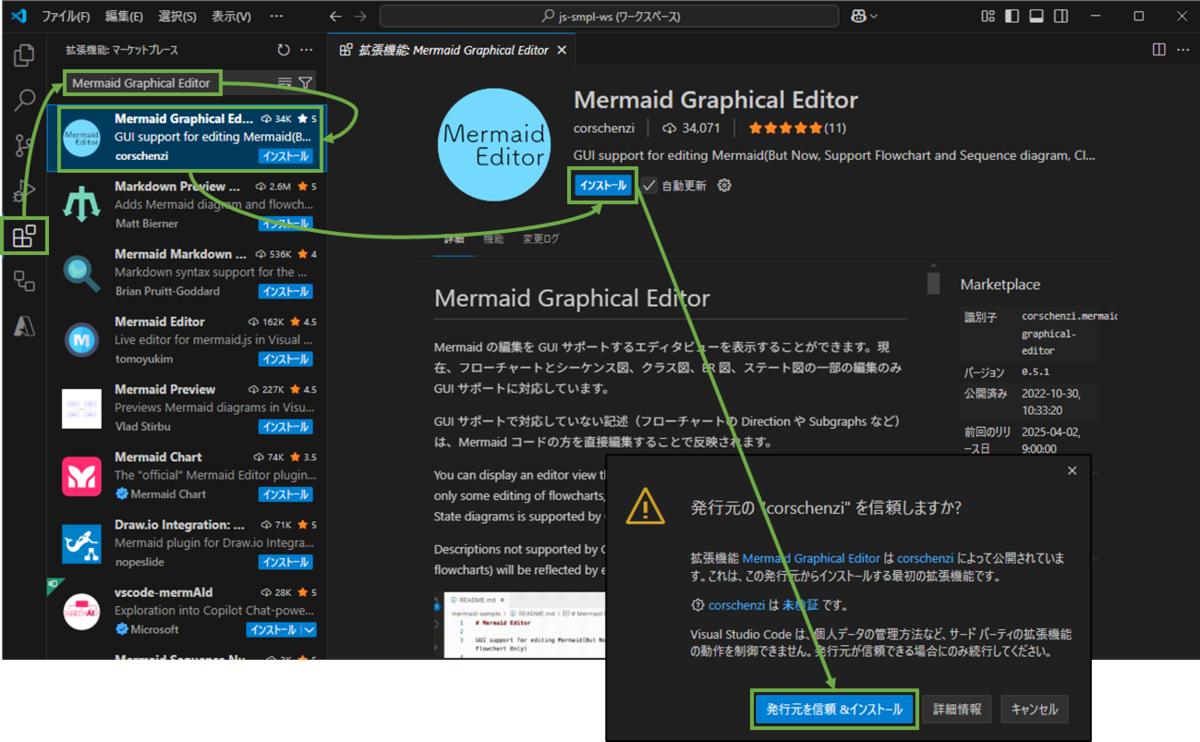Open vscode-mermAId install dropdown arrow
Image resolution: width=1200 pixels, height=742 pixels.
tap(308, 630)
